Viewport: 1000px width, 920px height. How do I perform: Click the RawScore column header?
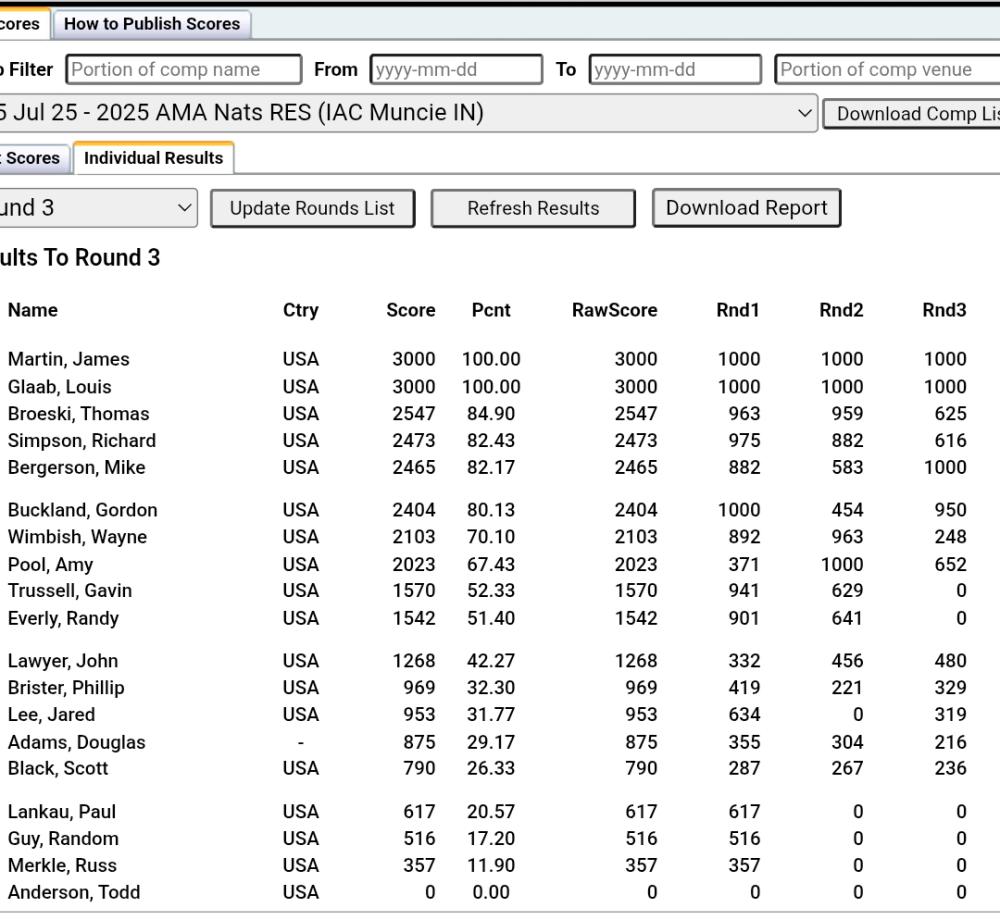click(x=615, y=310)
